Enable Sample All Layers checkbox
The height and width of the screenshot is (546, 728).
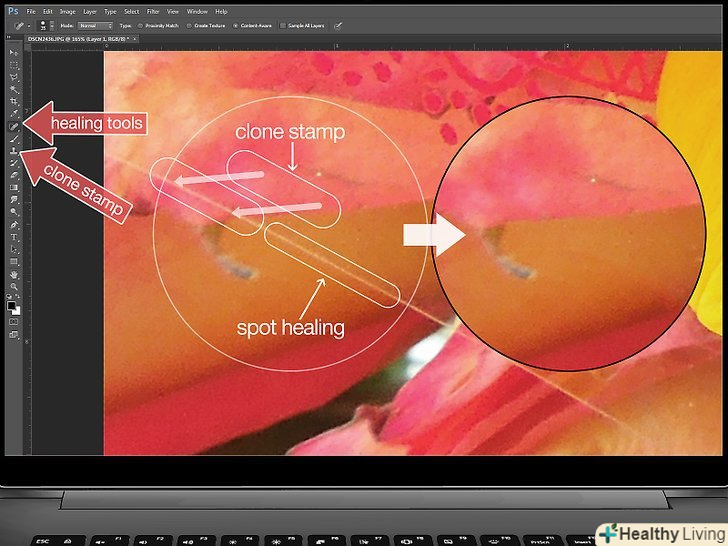283,26
